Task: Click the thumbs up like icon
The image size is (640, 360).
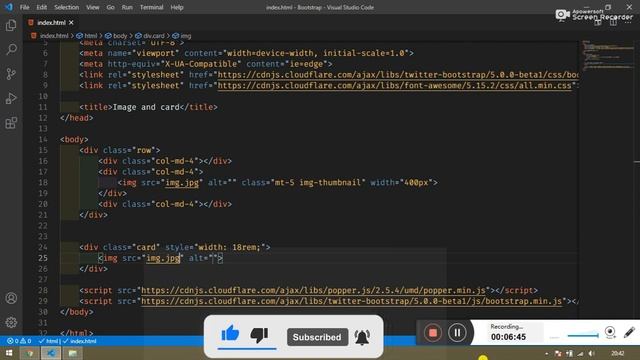Action: (230, 333)
